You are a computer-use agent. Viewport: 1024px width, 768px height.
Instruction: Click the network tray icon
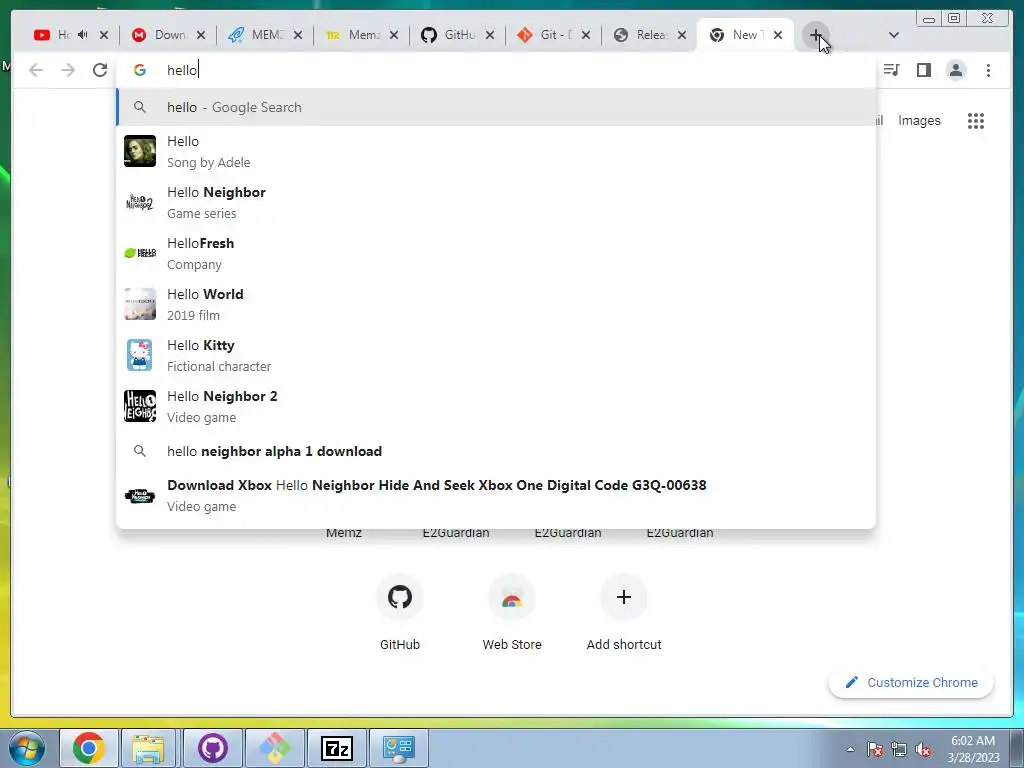[899, 749]
